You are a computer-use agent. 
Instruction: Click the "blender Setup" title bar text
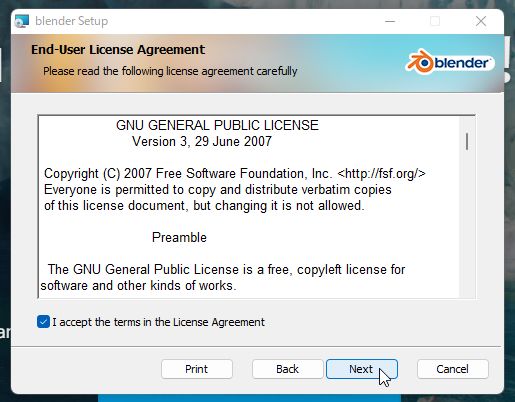coord(71,21)
